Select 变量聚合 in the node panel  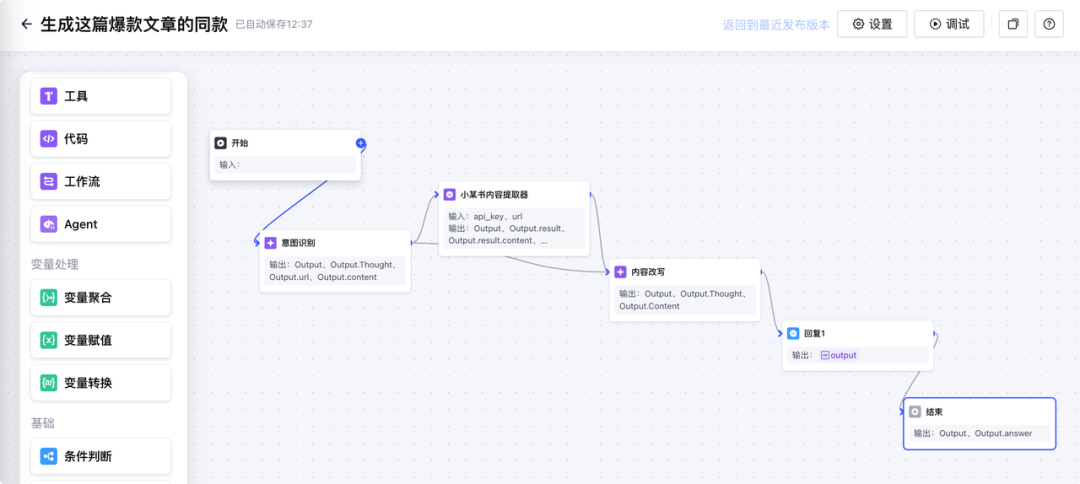click(x=100, y=297)
